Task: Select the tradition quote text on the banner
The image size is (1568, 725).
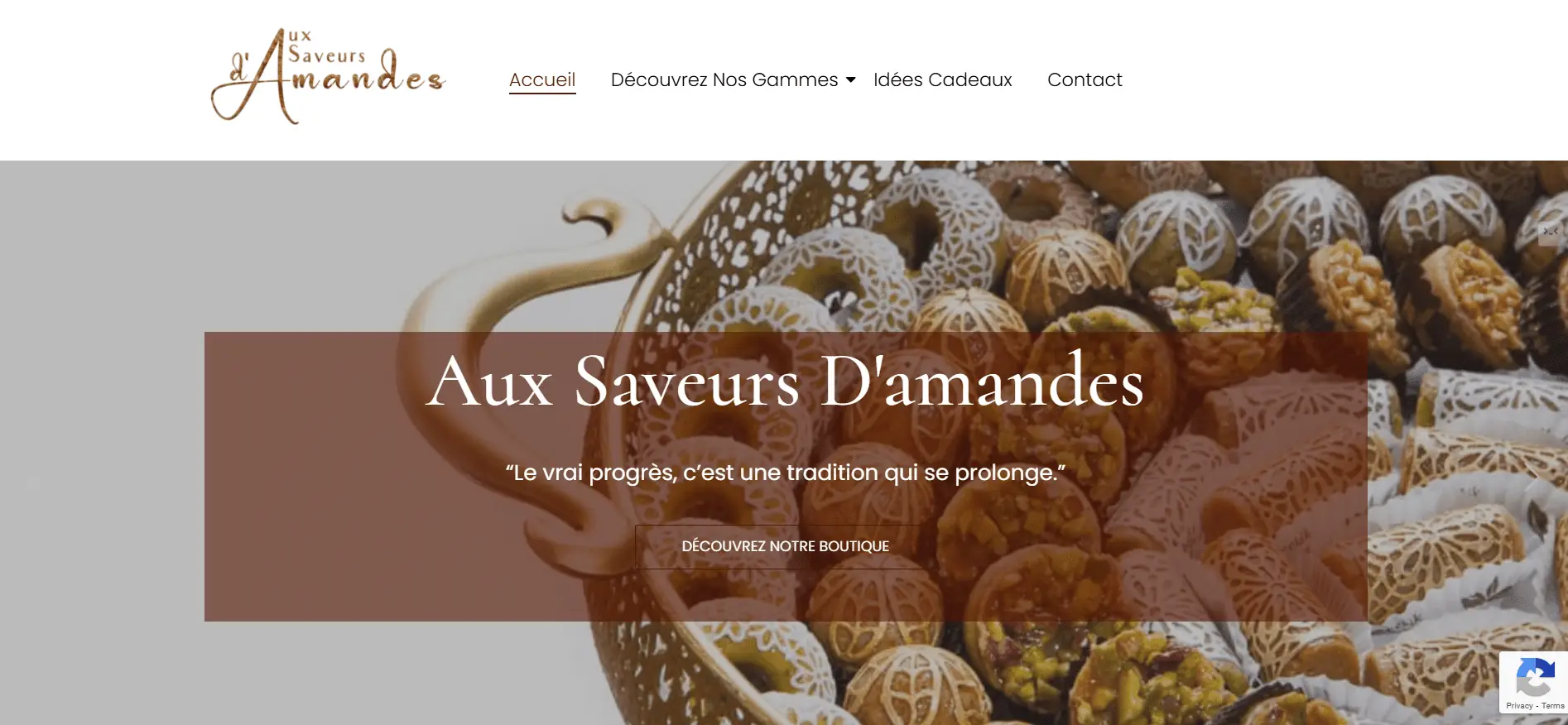Action: tap(785, 473)
